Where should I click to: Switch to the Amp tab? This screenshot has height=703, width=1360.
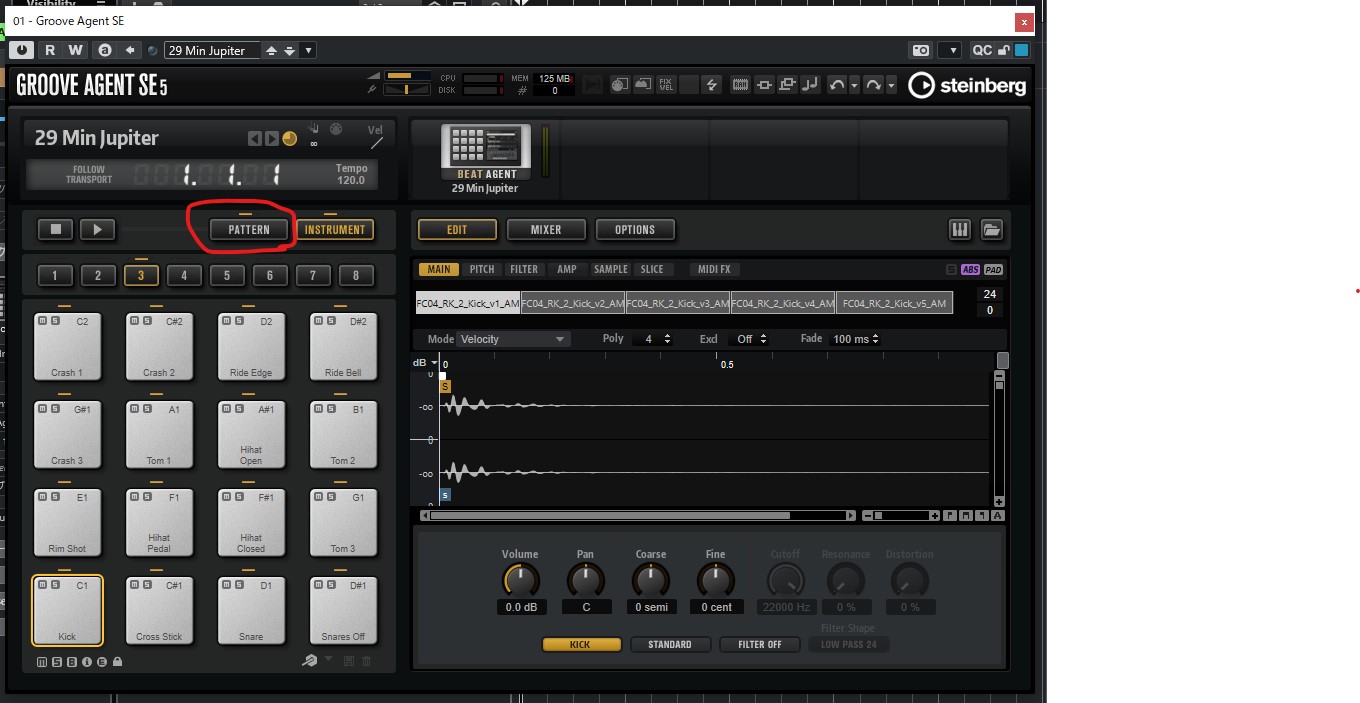click(x=567, y=269)
